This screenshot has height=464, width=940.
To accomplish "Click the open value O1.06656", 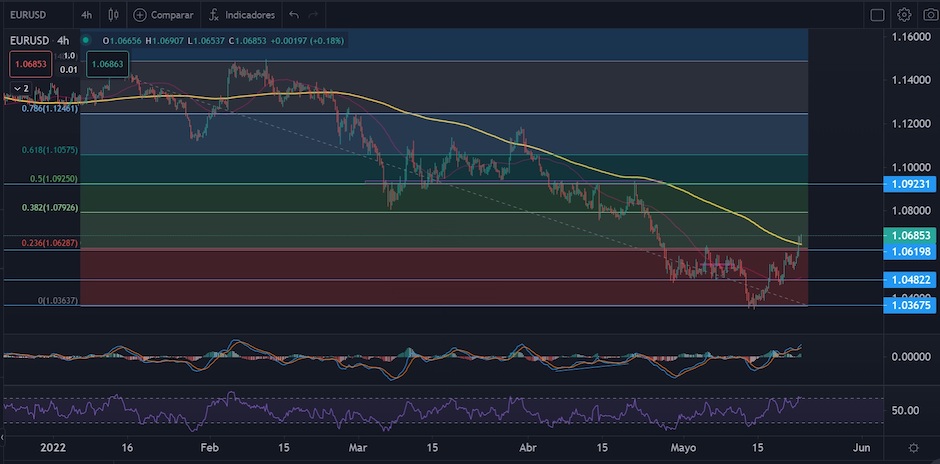I will [123, 41].
